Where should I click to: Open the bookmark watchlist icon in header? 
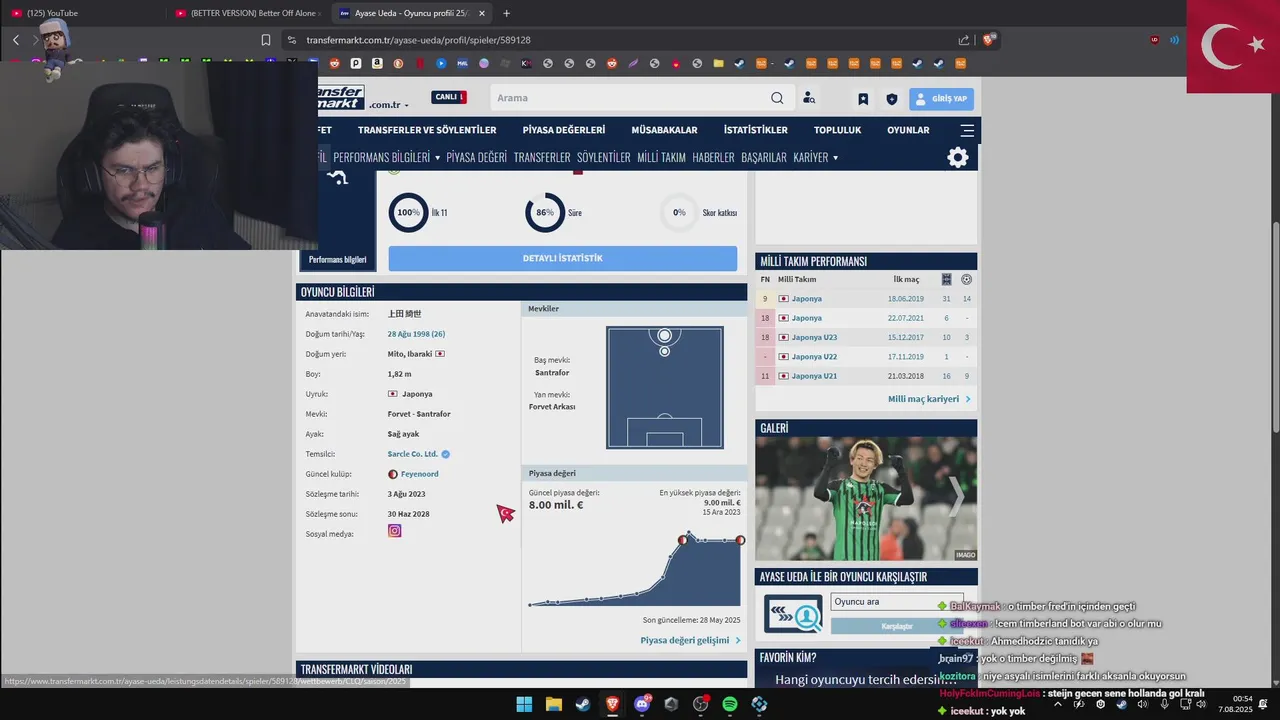point(863,99)
